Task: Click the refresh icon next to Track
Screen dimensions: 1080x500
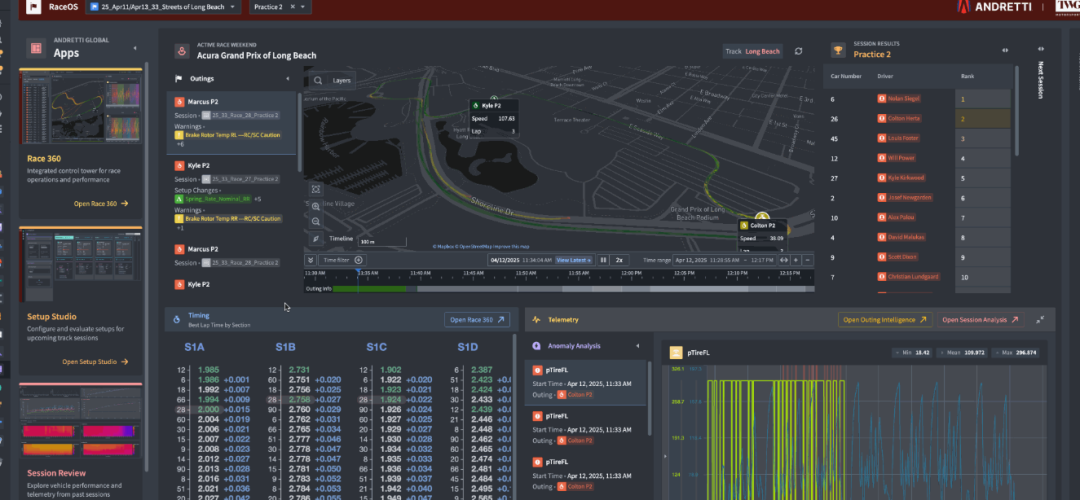Action: point(798,52)
